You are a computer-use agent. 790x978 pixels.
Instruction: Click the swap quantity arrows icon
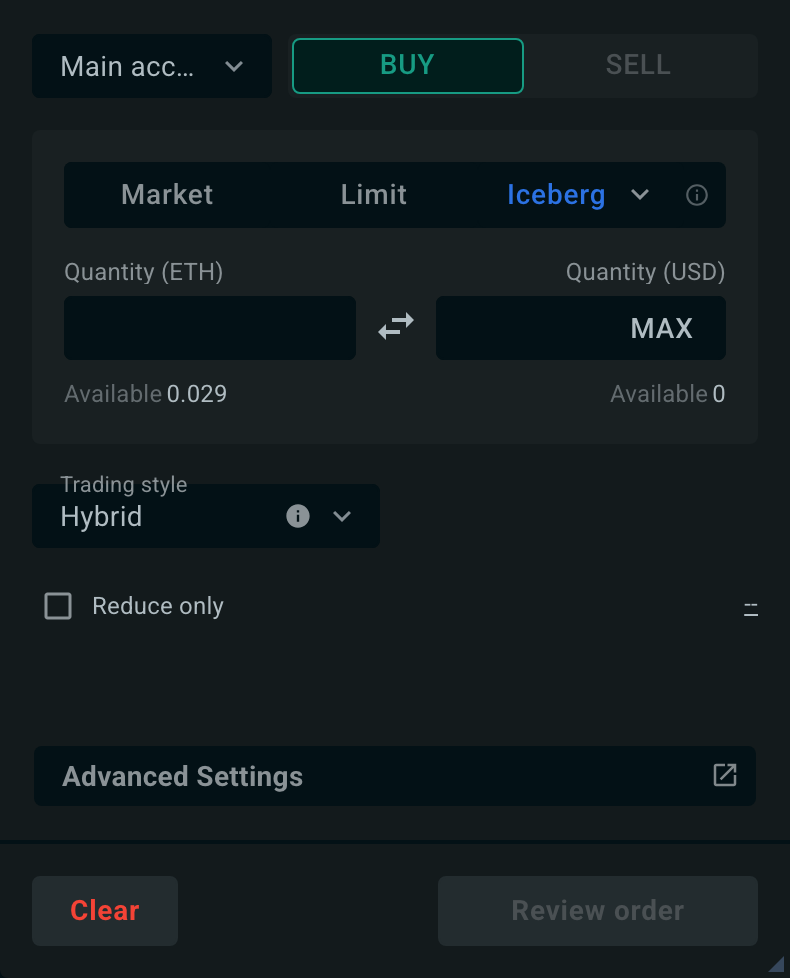396,326
